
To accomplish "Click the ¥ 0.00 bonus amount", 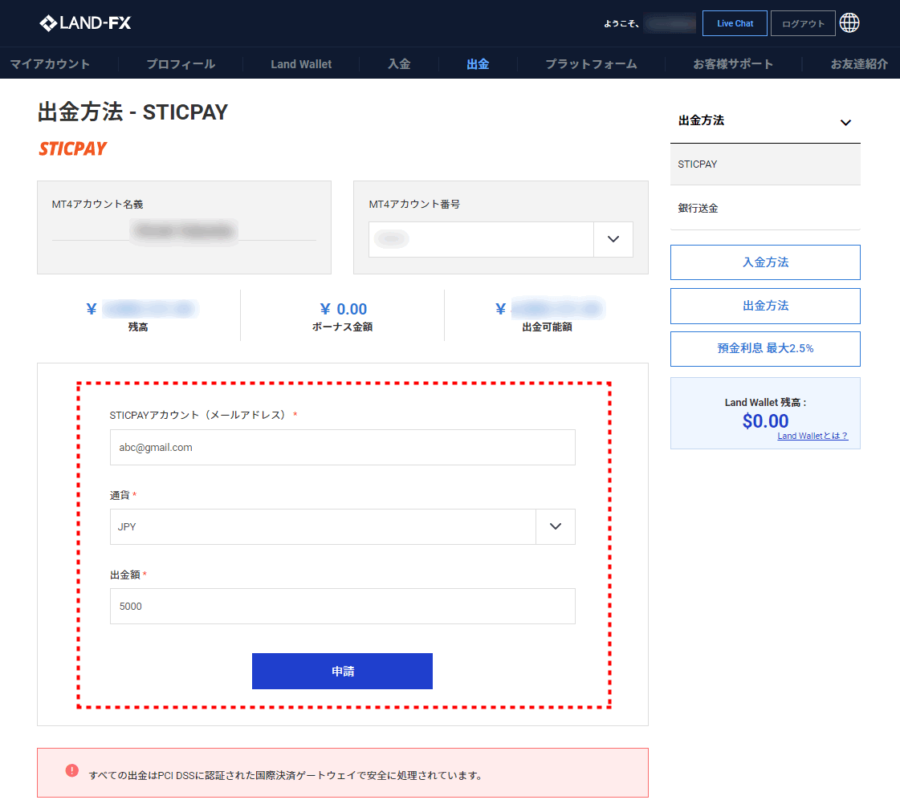I will (x=343, y=309).
